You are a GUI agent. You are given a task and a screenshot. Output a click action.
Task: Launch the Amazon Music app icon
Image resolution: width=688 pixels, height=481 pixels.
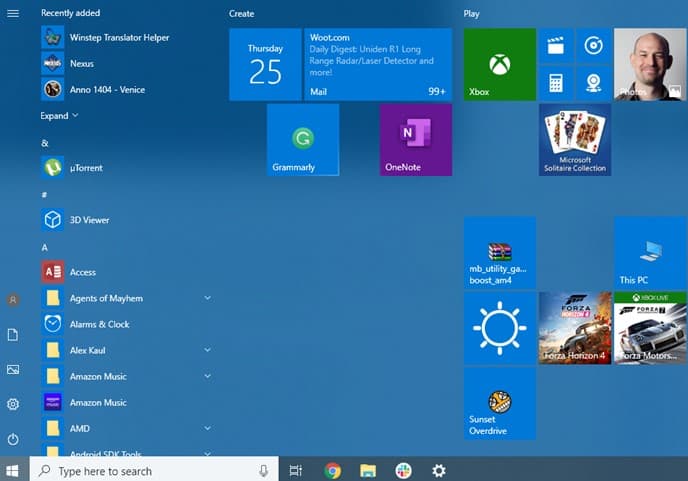53,402
